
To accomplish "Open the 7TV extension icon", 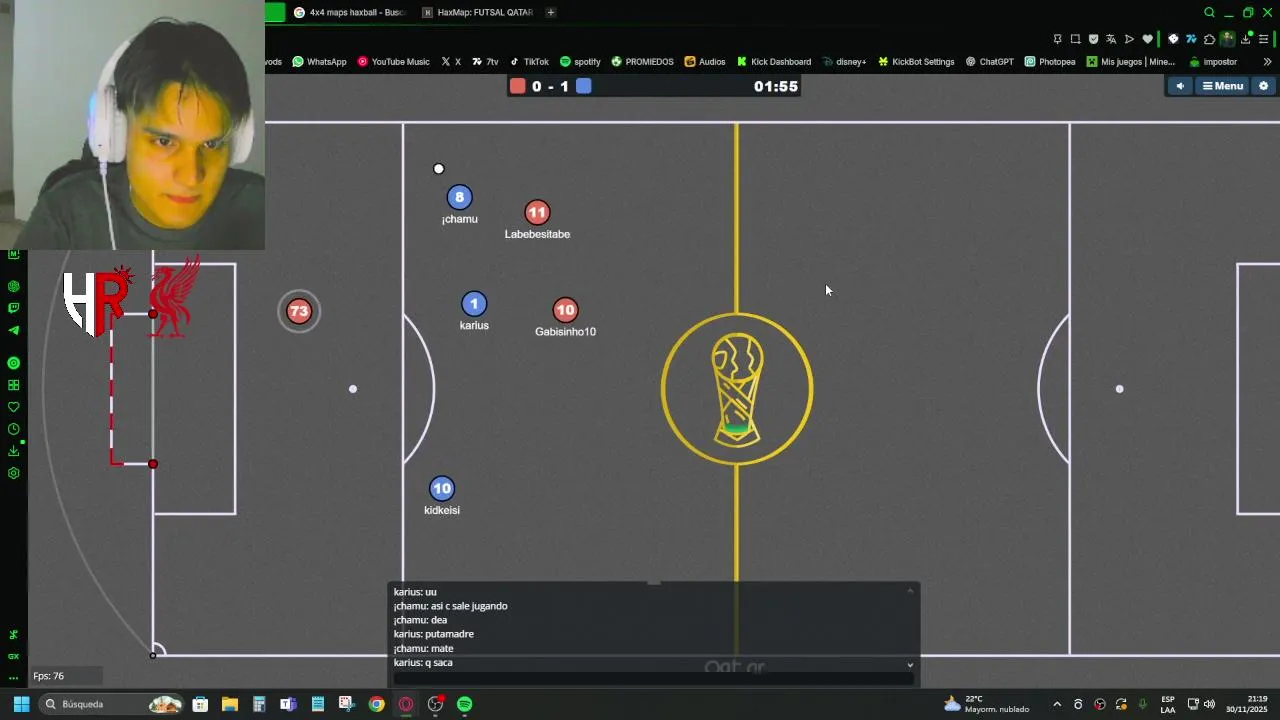I will tap(1191, 39).
